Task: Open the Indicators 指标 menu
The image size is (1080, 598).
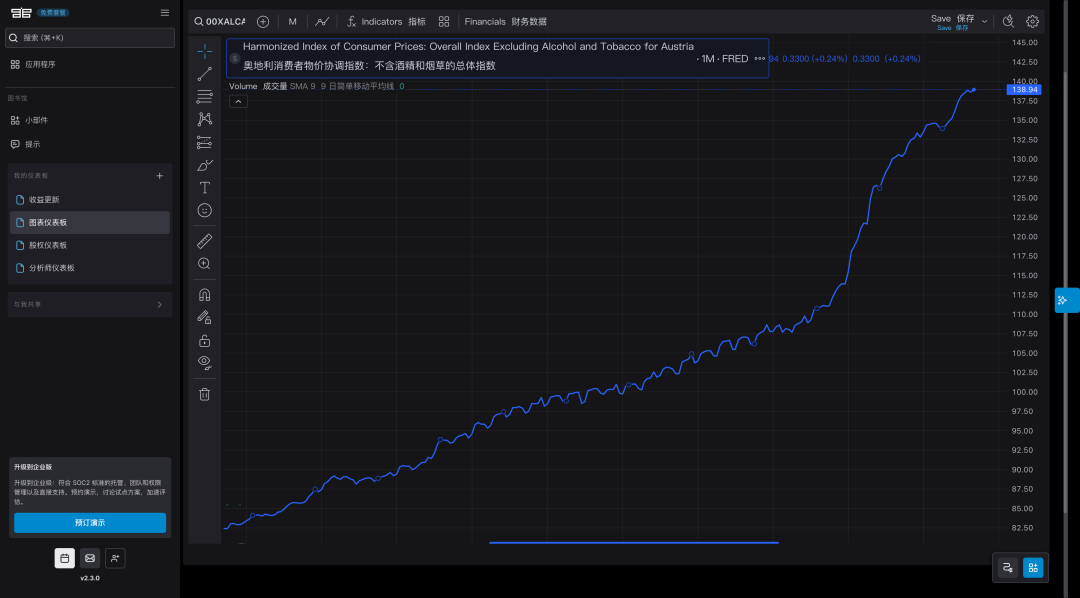Action: pyautogui.click(x=386, y=21)
